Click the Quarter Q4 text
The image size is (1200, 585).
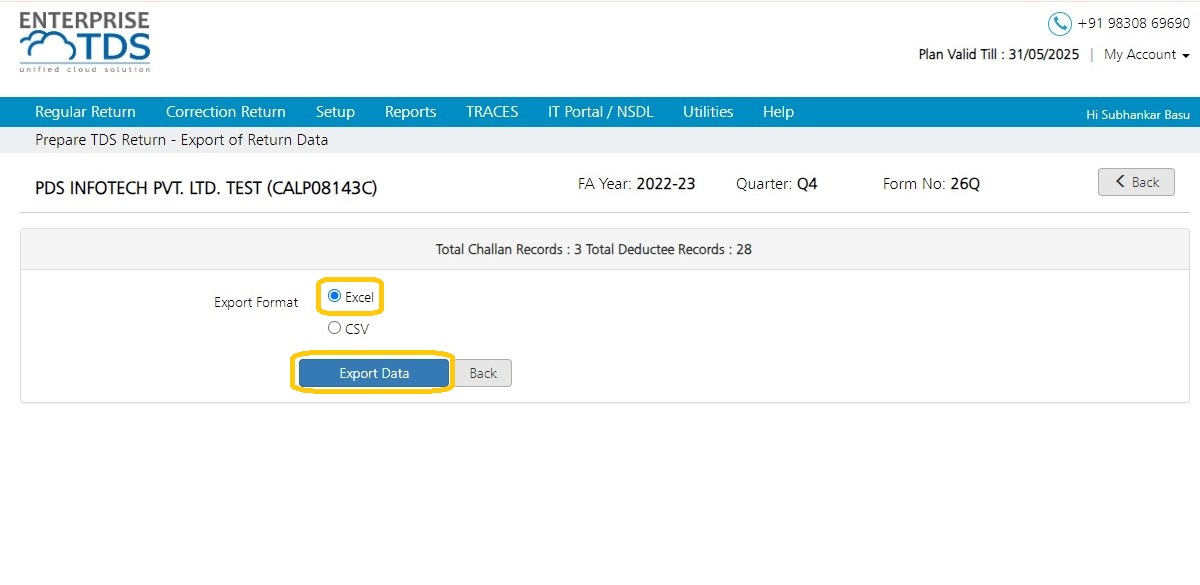click(x=776, y=184)
